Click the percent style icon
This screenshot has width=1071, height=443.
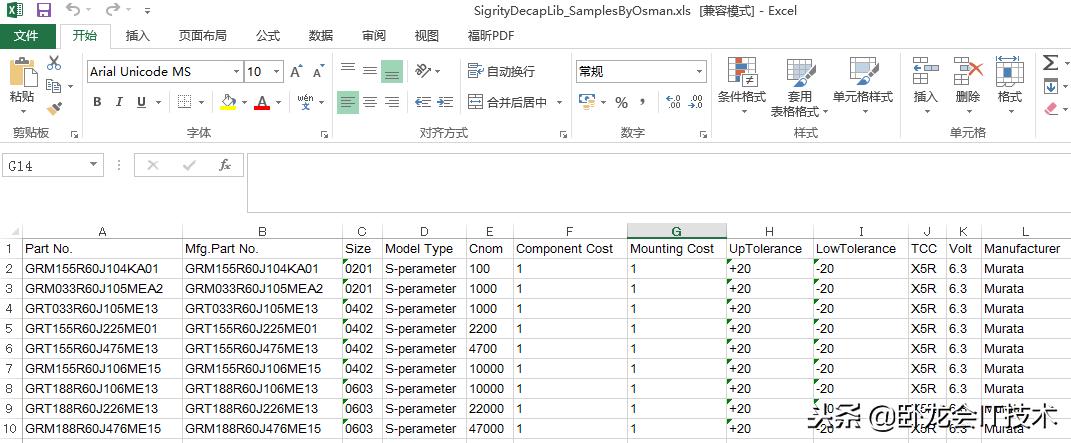tap(621, 103)
